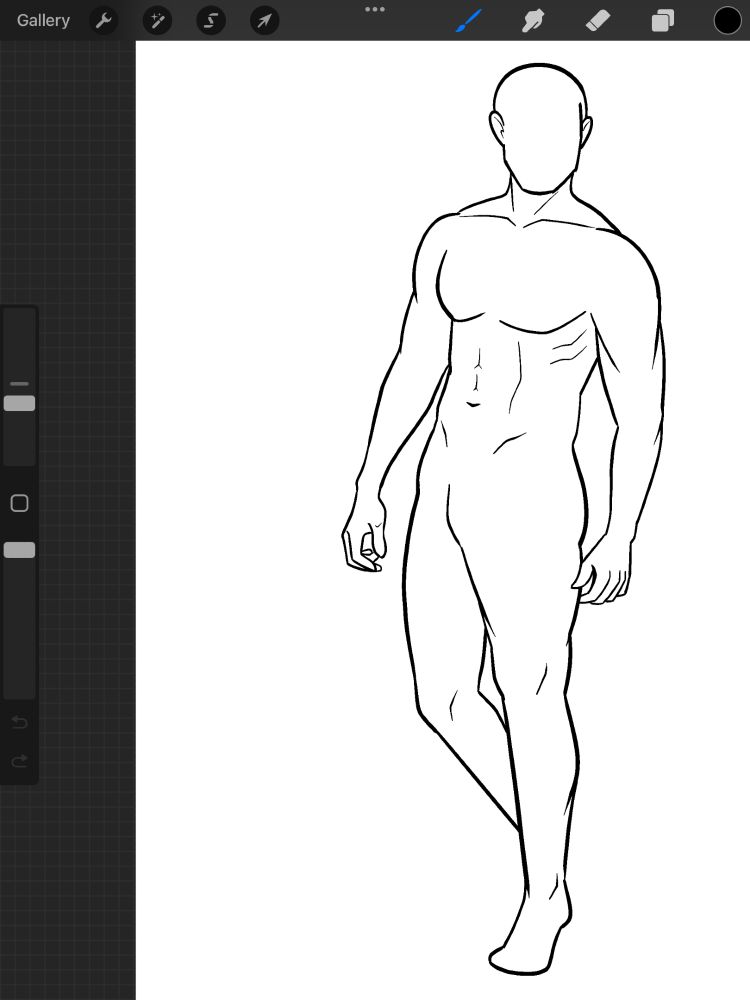Undo the last stroke
750x1000 pixels.
[x=20, y=723]
